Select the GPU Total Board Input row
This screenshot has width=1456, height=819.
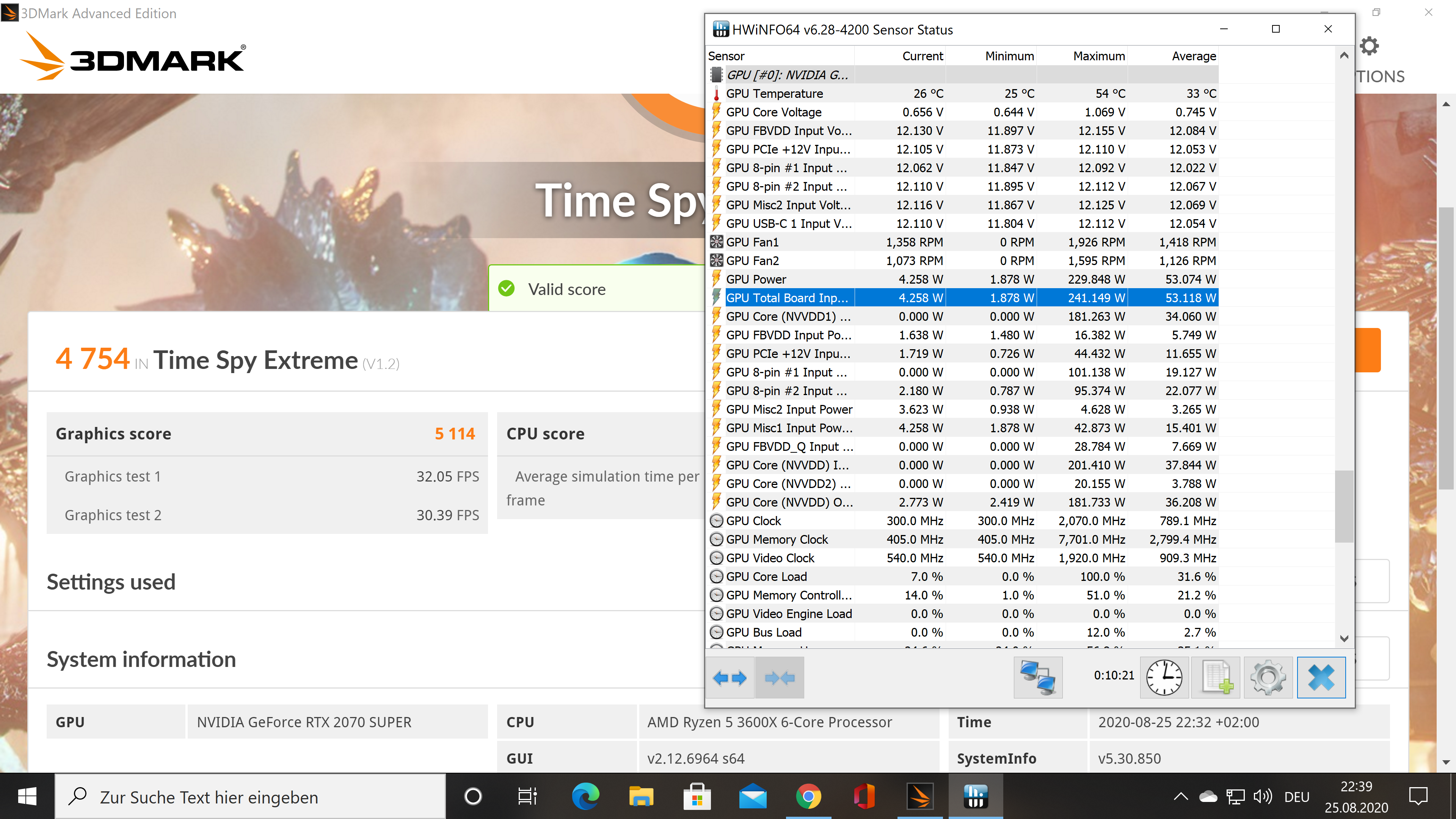[x=787, y=298]
